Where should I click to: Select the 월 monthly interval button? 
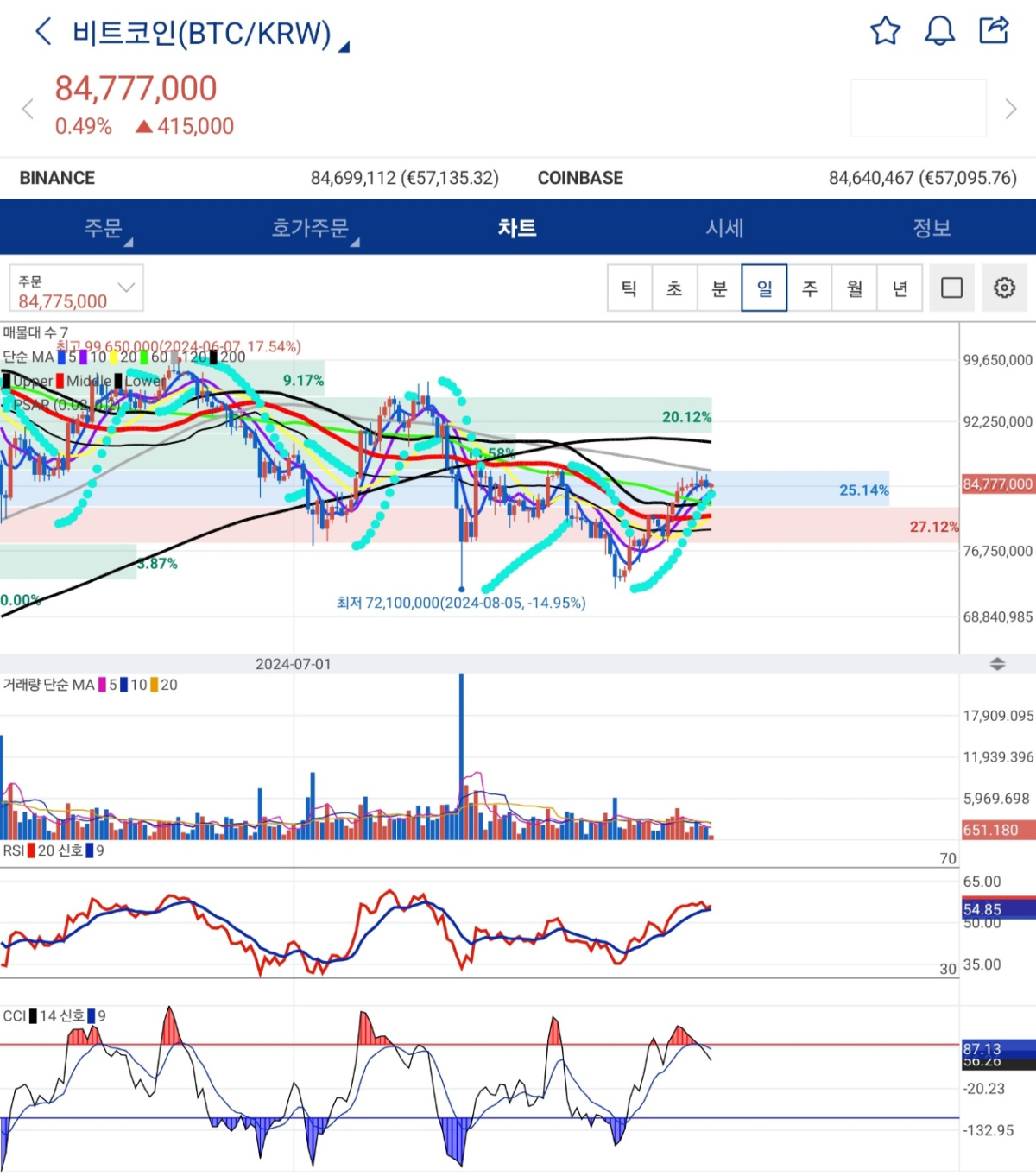coord(855,288)
